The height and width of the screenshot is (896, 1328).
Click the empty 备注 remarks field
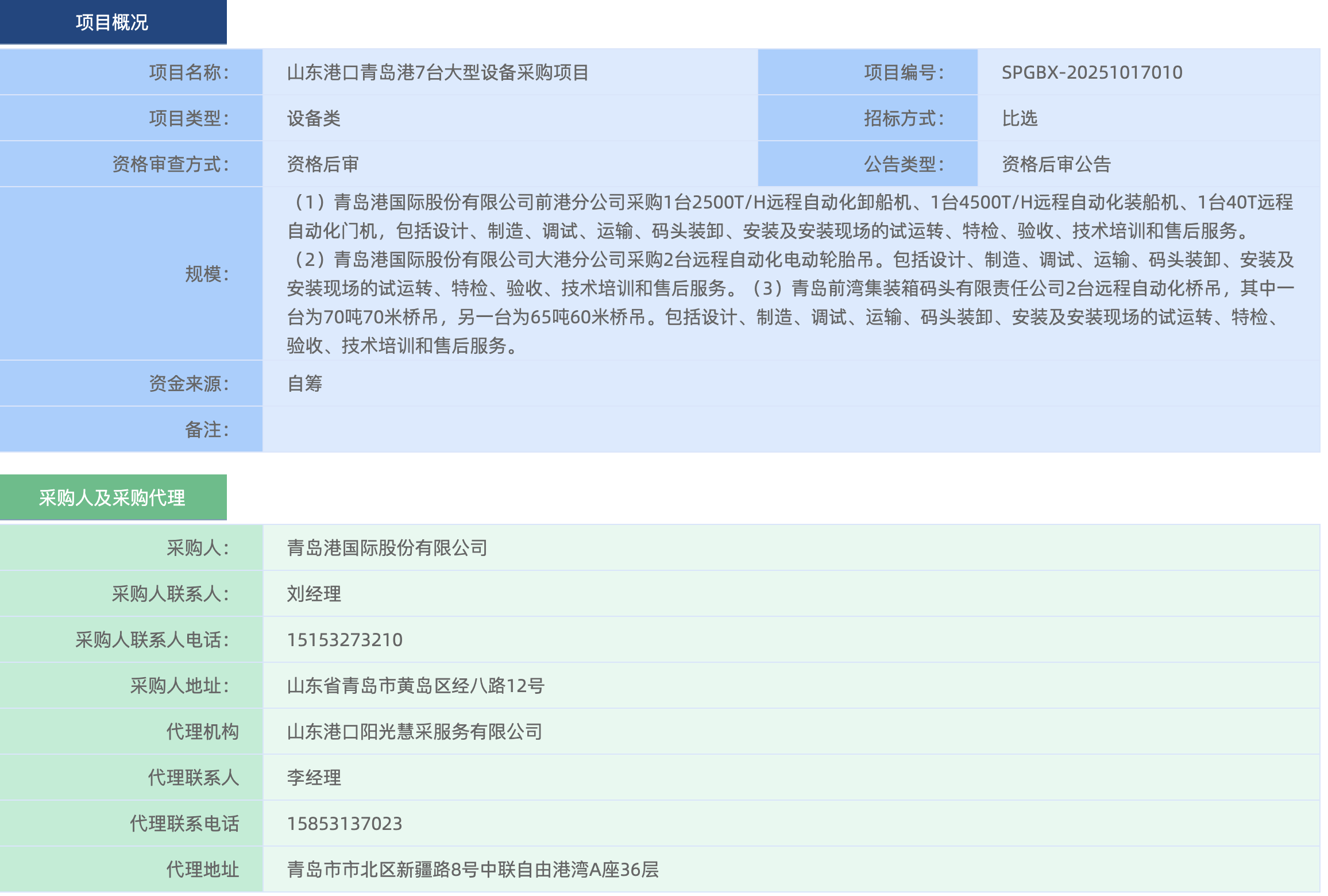(x=790, y=430)
